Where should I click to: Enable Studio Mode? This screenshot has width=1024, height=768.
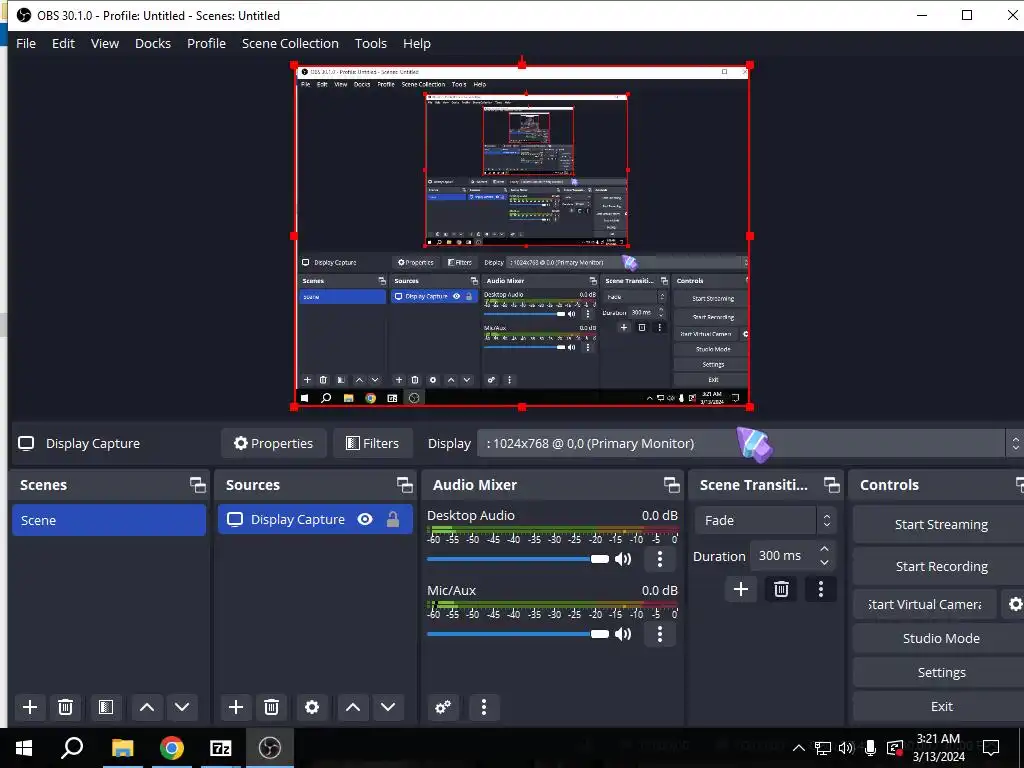940,639
